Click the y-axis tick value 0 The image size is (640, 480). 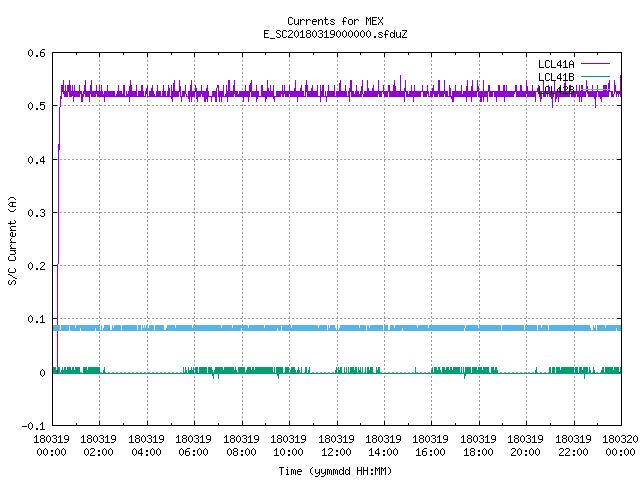pyautogui.click(x=42, y=373)
